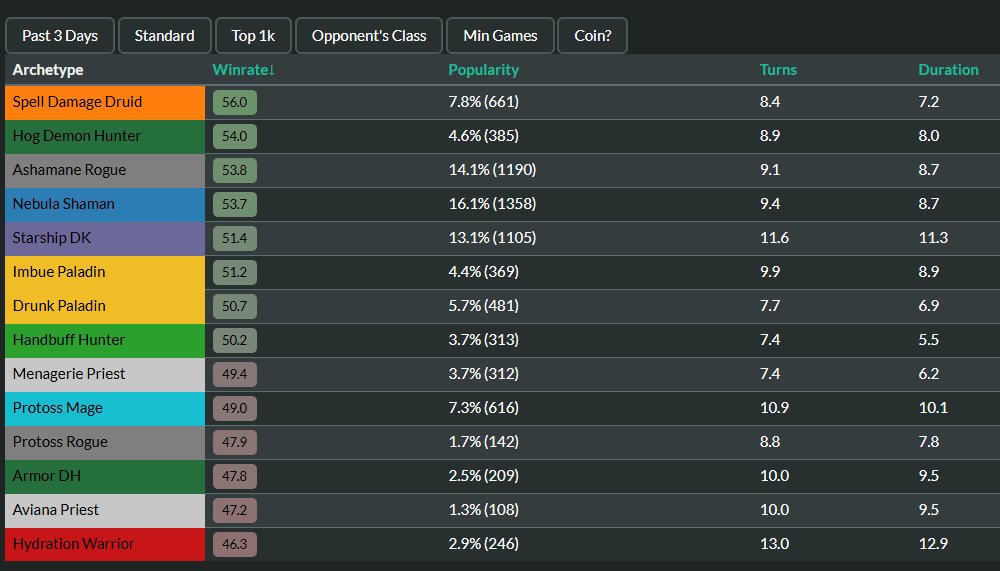
Task: Select popularity value 2.5% (209)
Action: pos(483,476)
